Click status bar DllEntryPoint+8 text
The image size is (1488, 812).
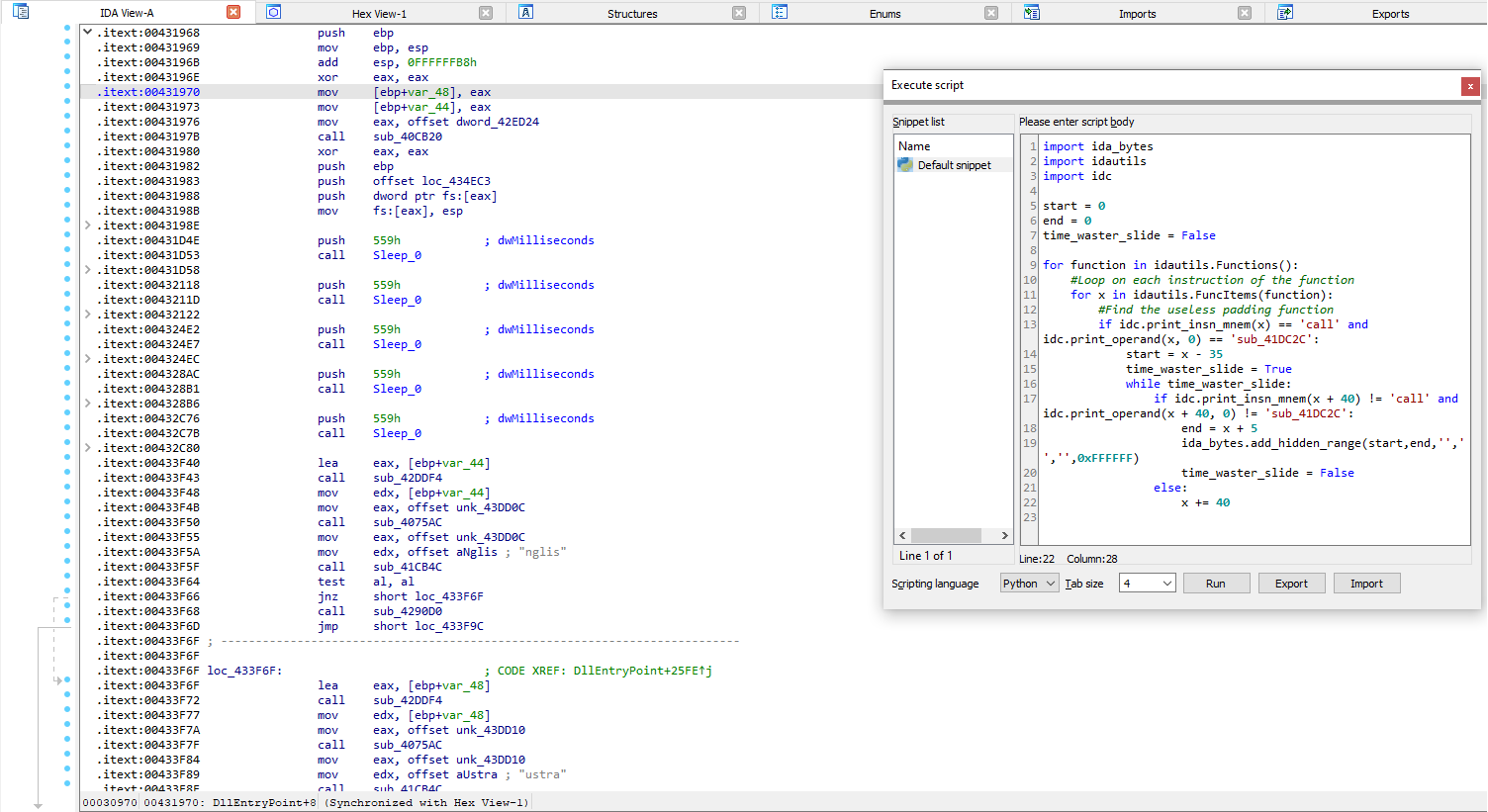tap(264, 803)
